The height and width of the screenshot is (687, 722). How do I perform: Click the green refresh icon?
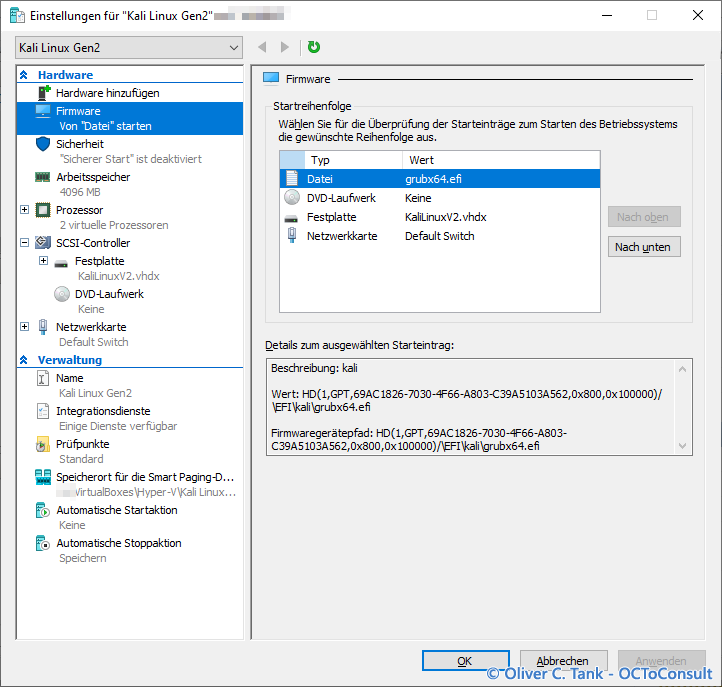point(314,47)
